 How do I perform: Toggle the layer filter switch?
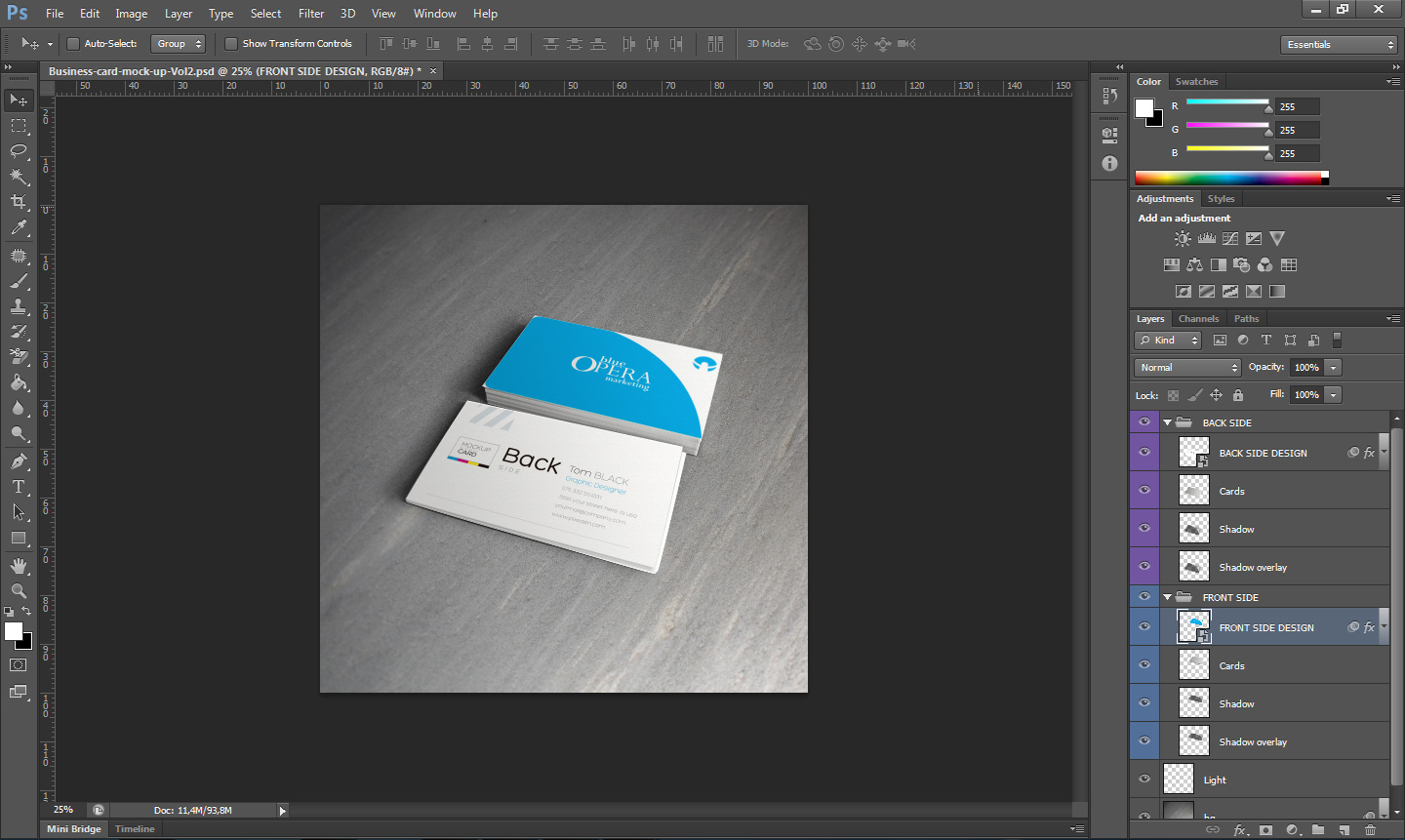pos(1337,340)
